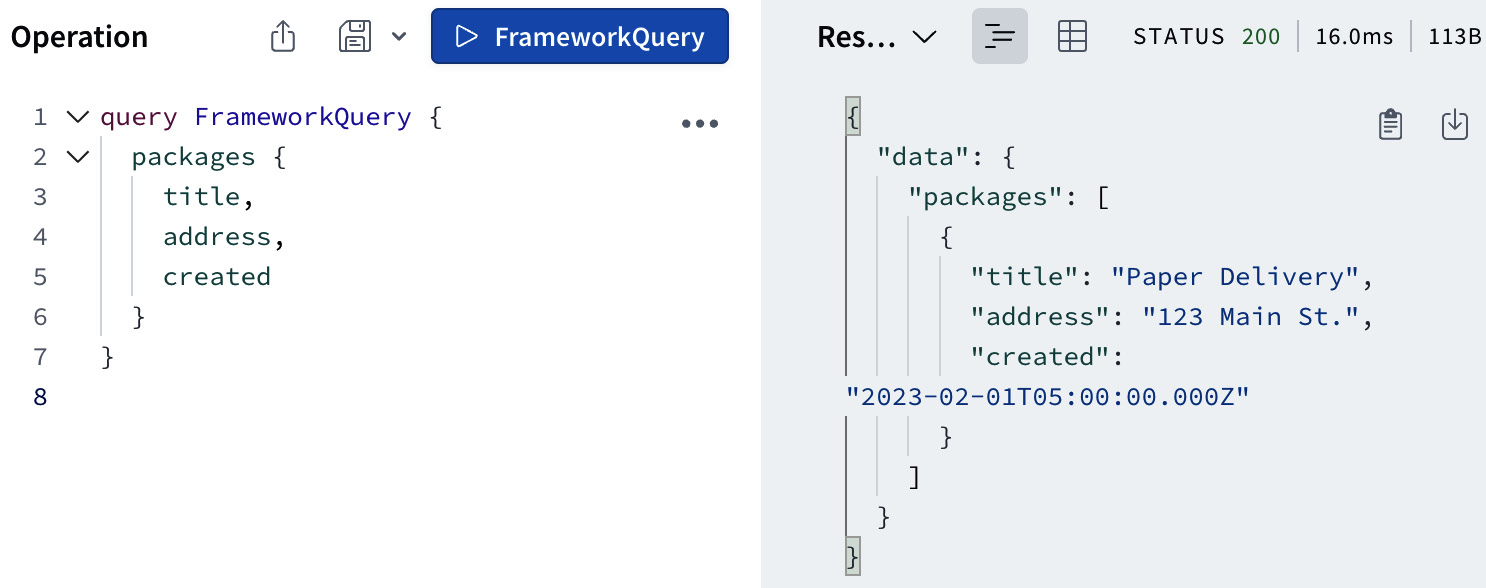
Task: Save the operation with the floppy disk icon
Action: (354, 35)
